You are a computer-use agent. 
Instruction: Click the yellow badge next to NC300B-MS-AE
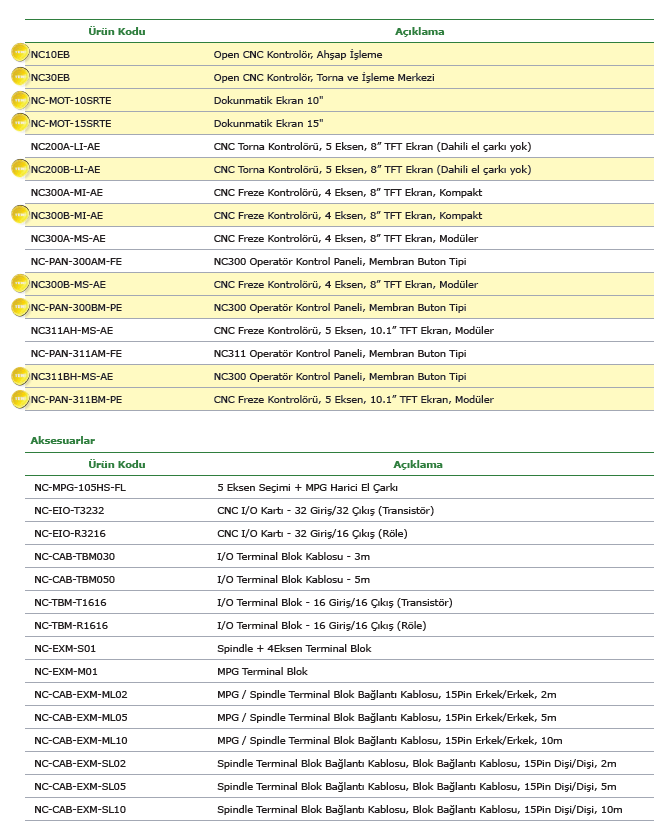click(x=20, y=283)
